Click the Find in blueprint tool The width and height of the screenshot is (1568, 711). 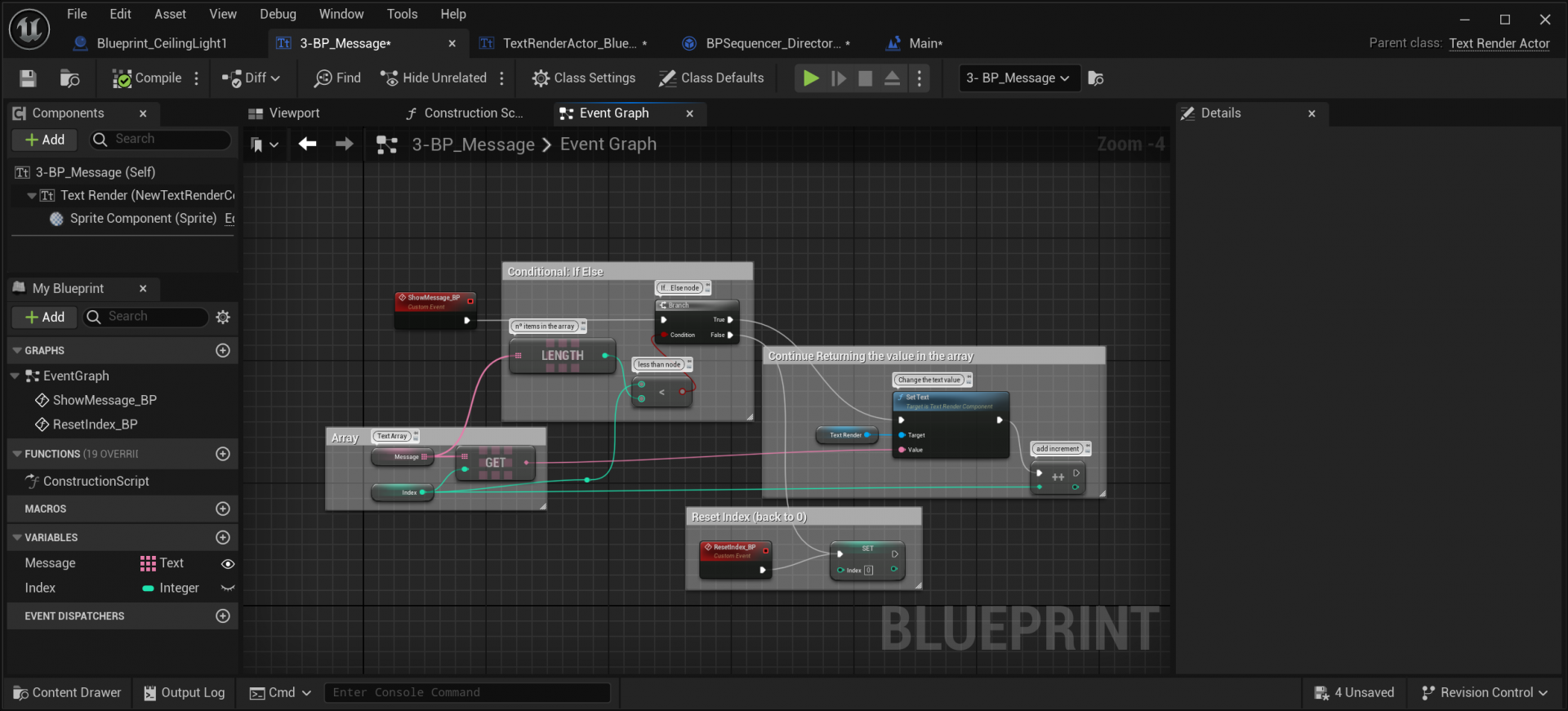click(x=337, y=78)
